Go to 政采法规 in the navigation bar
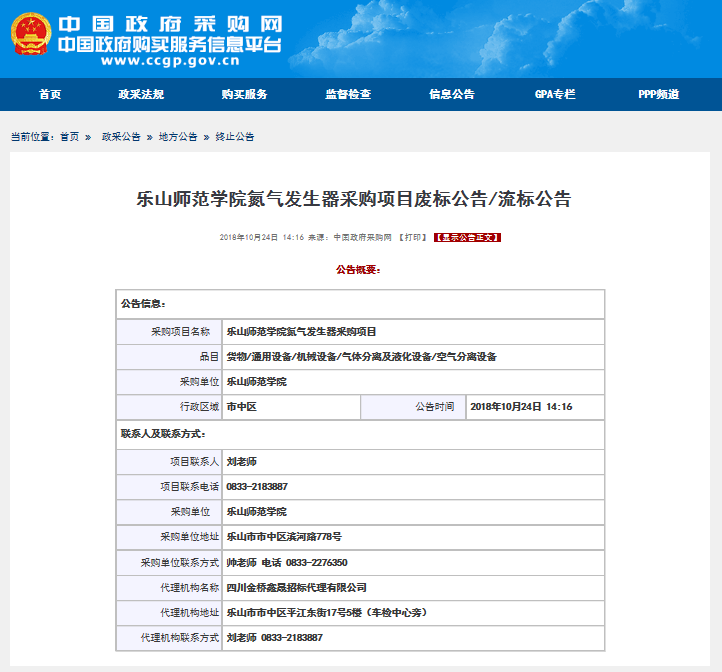The width and height of the screenshot is (722, 672). pyautogui.click(x=141, y=95)
